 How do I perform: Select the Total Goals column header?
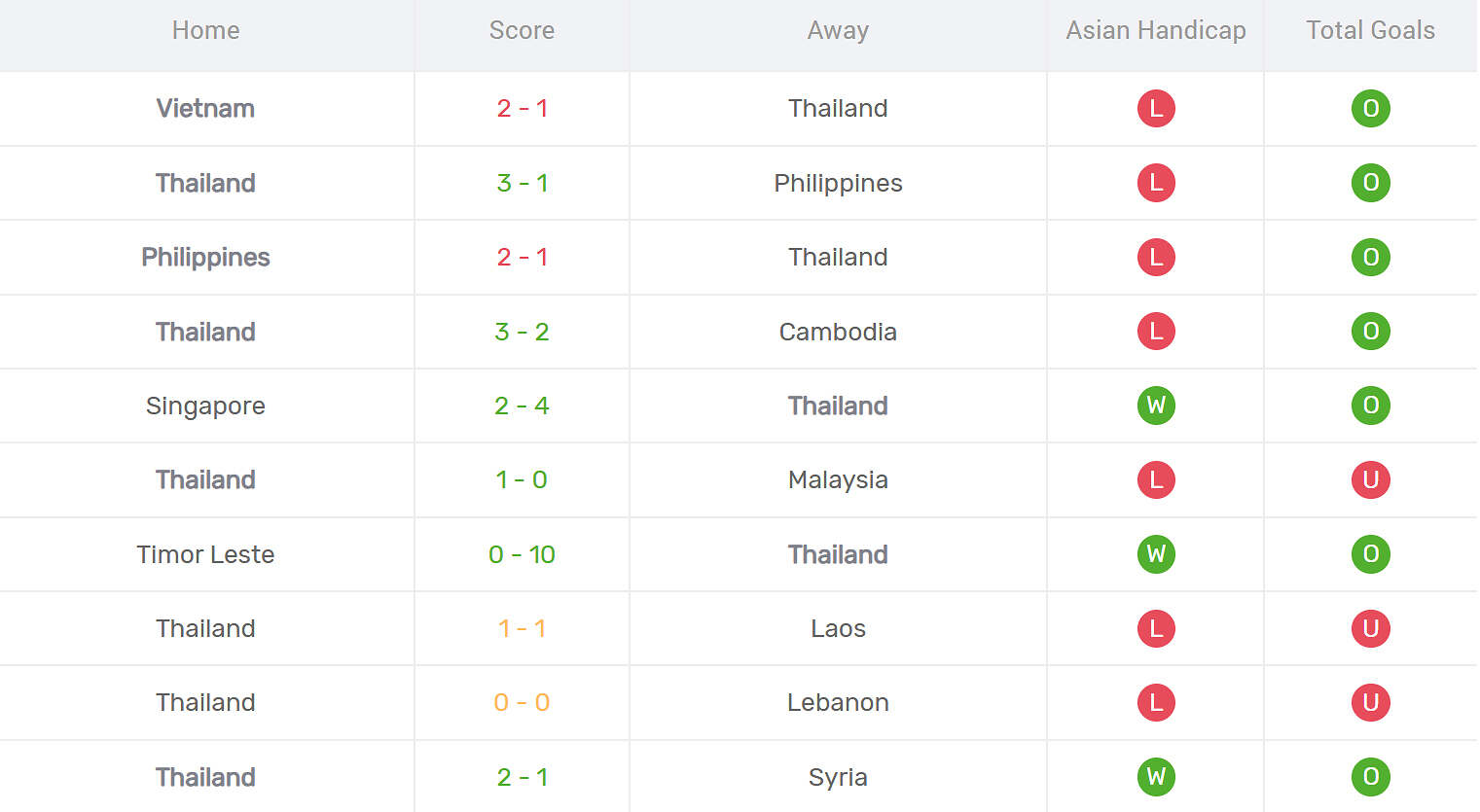pos(1370,31)
